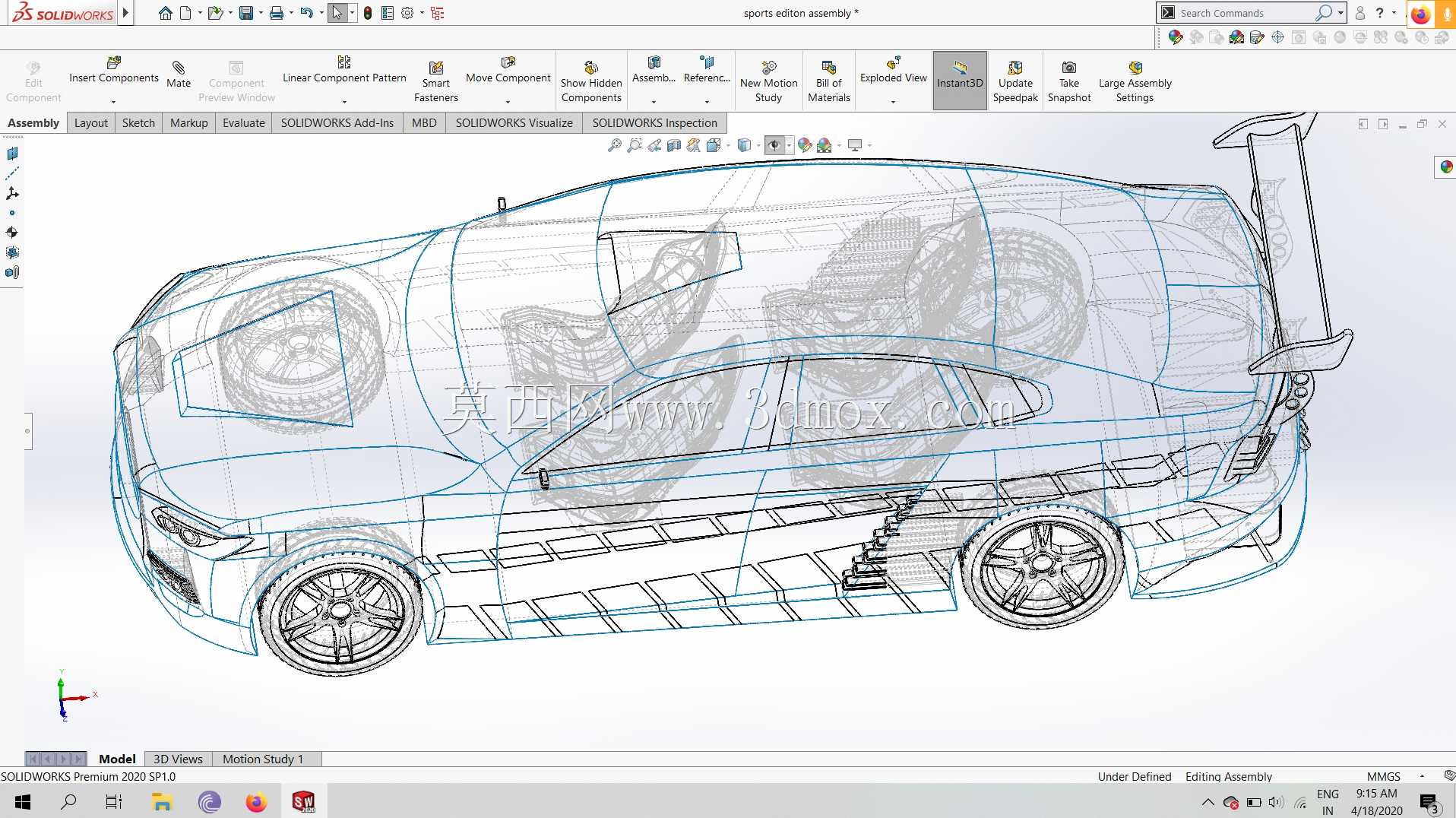Screen dimensions: 1456x818
Task: Open Help question mark dropdown arrow
Action: click(x=1394, y=13)
